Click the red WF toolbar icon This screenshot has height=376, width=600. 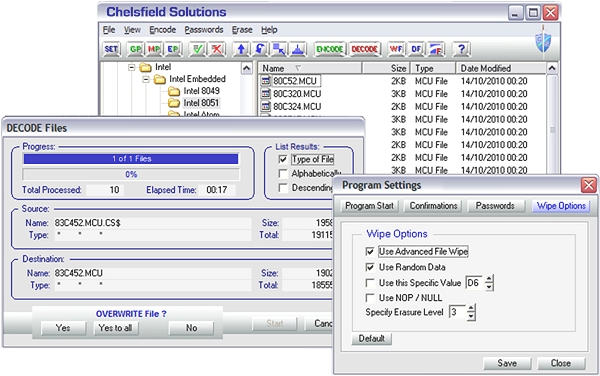click(396, 49)
